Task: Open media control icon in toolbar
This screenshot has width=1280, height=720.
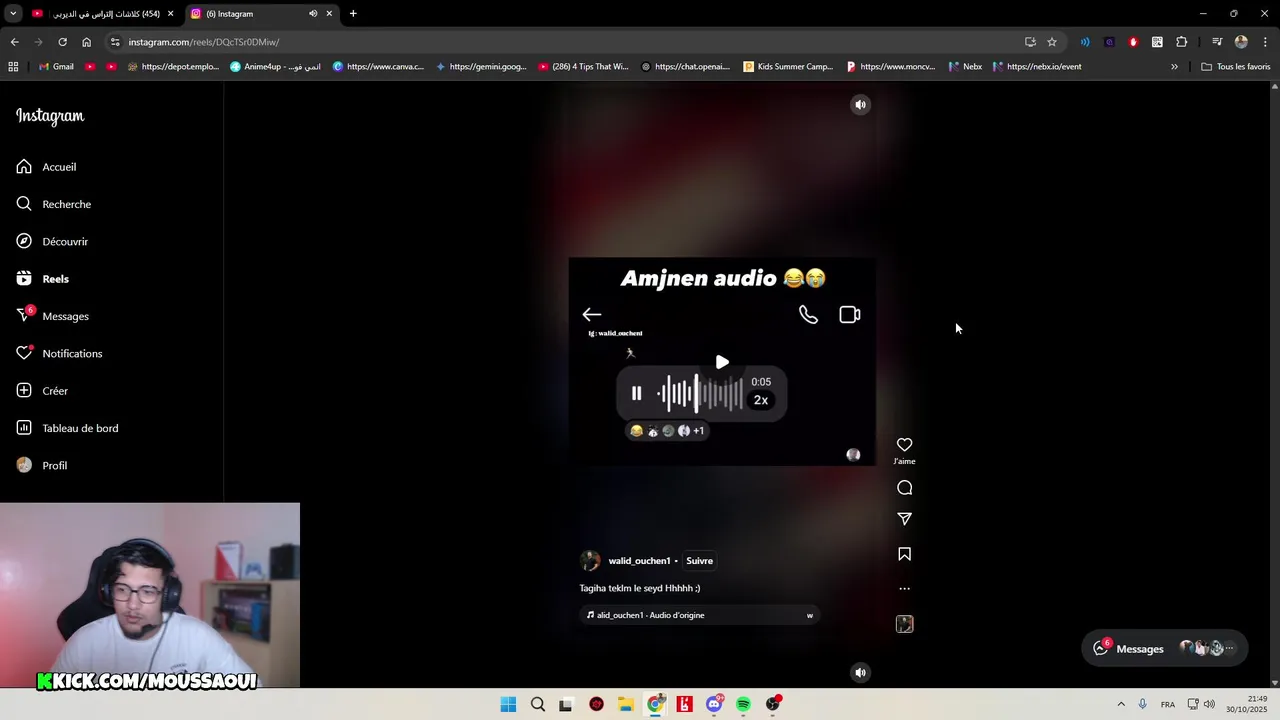Action: click(x=1216, y=42)
